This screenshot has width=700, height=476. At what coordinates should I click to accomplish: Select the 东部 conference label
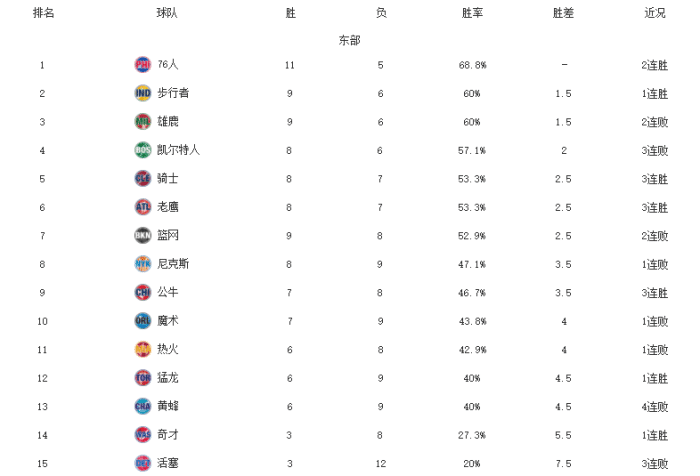[x=349, y=41]
